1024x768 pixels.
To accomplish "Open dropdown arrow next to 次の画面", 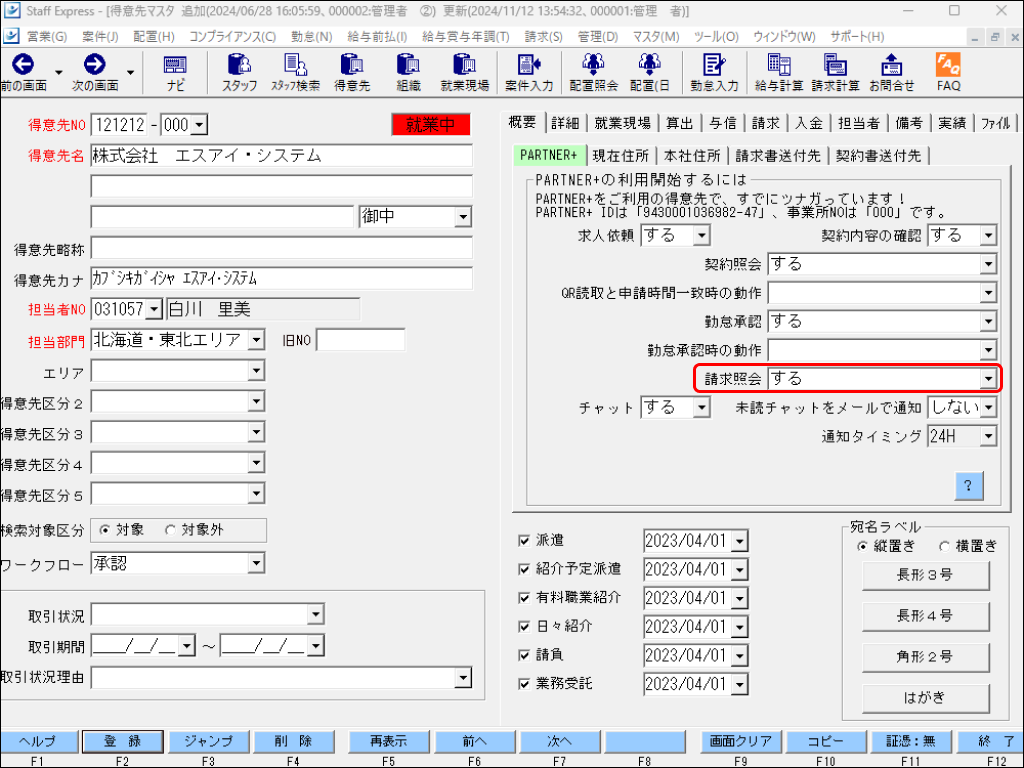I will click(131, 72).
